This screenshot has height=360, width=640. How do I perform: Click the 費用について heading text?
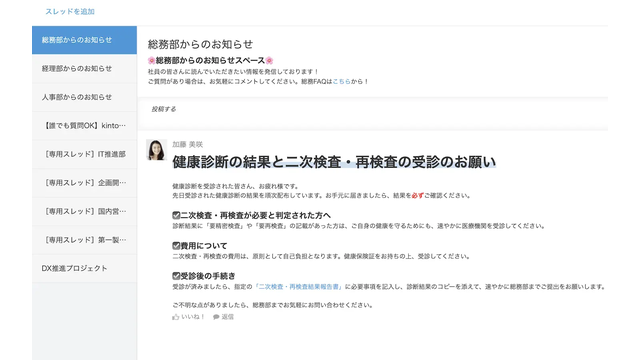point(204,246)
